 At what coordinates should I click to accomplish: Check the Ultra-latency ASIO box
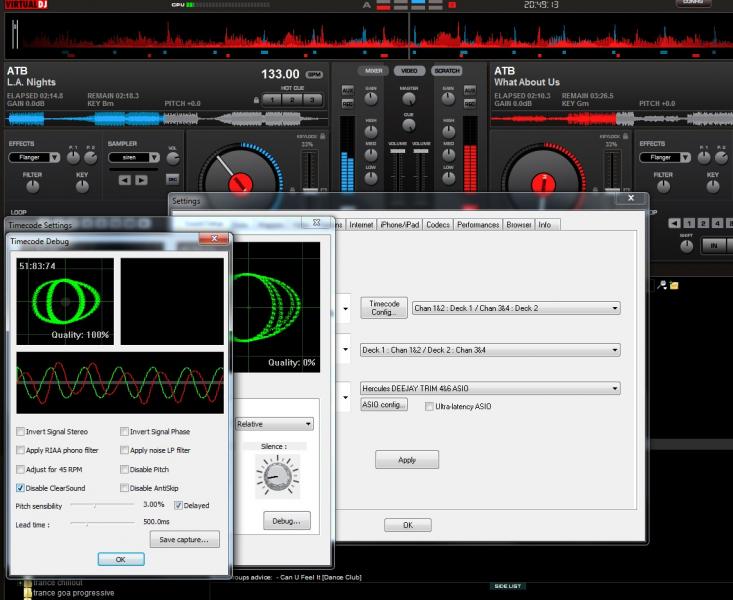[429, 407]
